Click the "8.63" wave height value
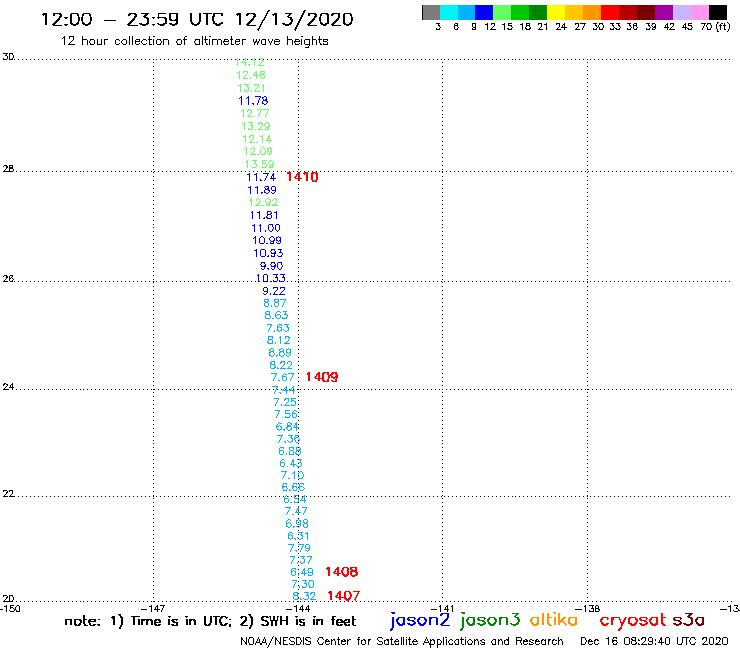Viewport: 740px width, 650px height. click(x=276, y=315)
